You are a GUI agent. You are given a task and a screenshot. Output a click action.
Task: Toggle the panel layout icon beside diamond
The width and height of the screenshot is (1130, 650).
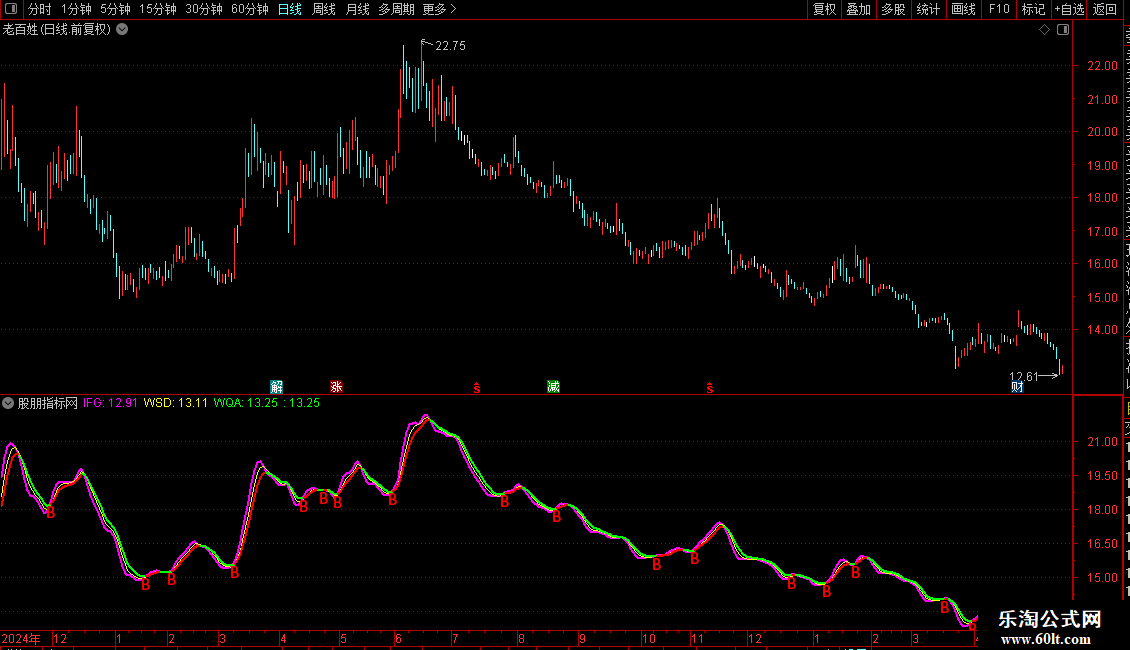[1063, 30]
